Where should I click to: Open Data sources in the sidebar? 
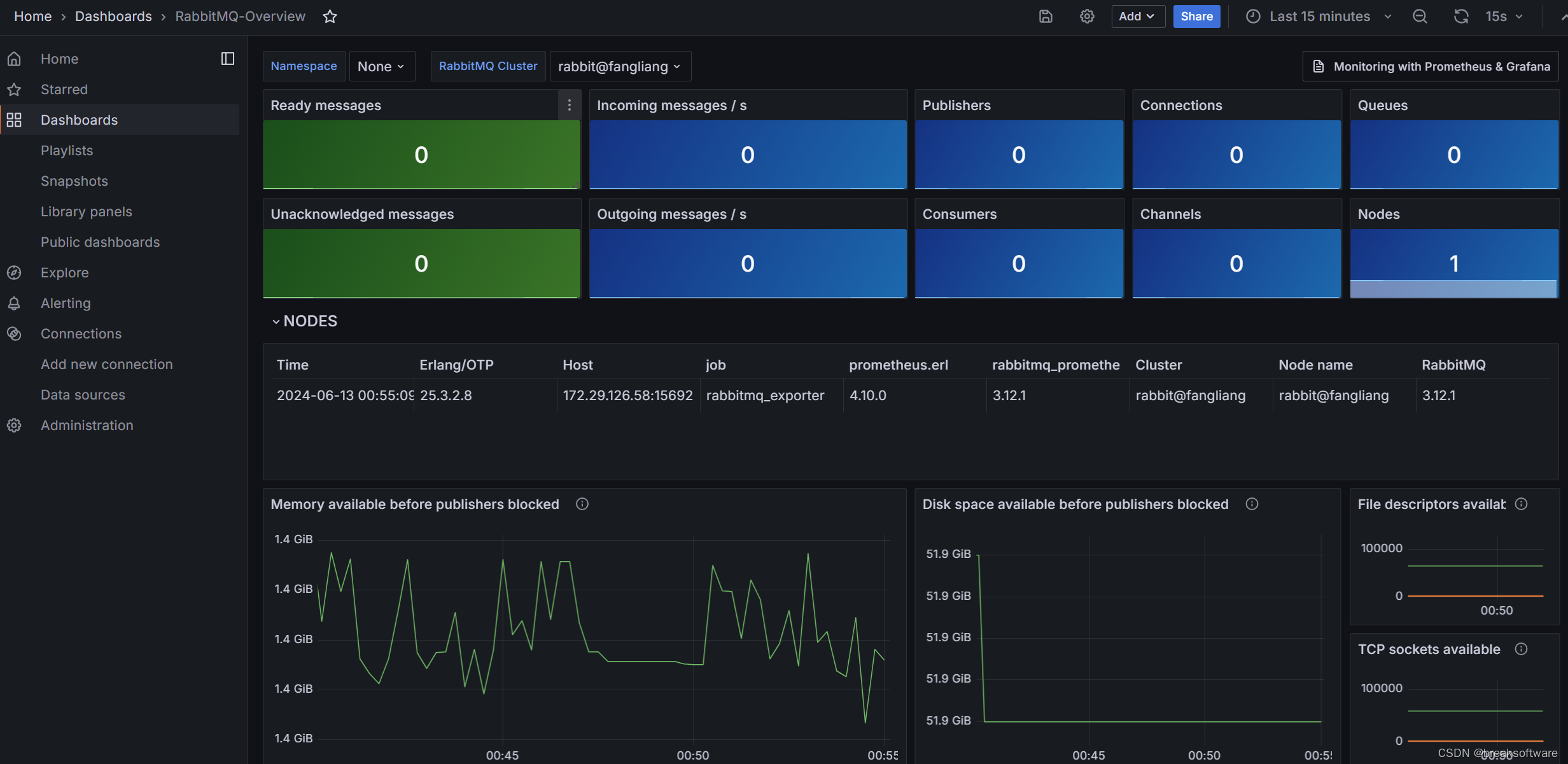point(83,395)
